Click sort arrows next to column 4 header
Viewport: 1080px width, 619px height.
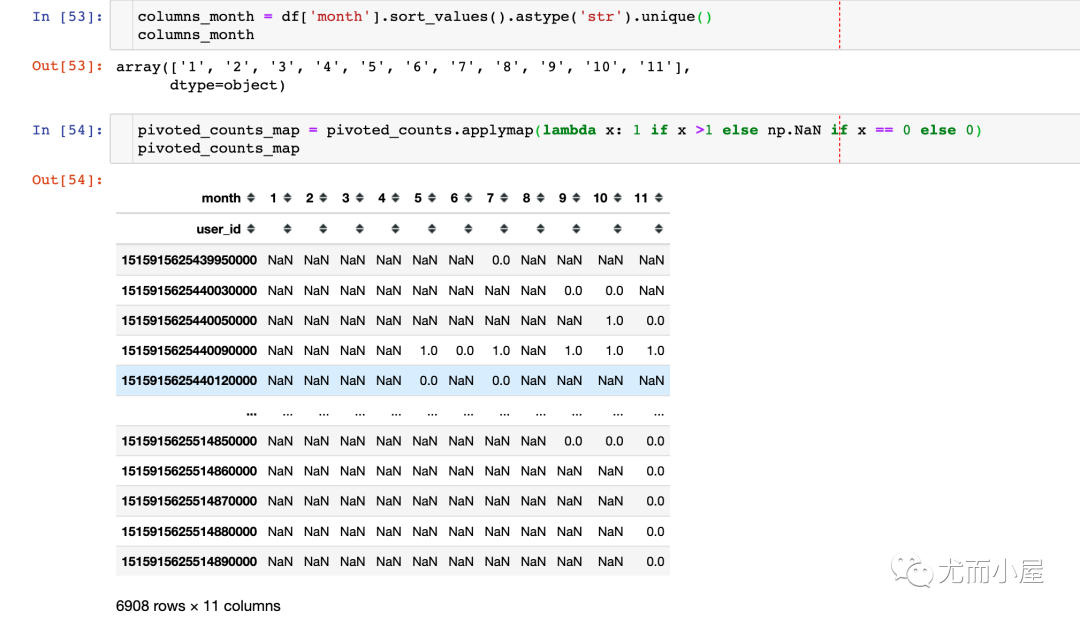[395, 198]
